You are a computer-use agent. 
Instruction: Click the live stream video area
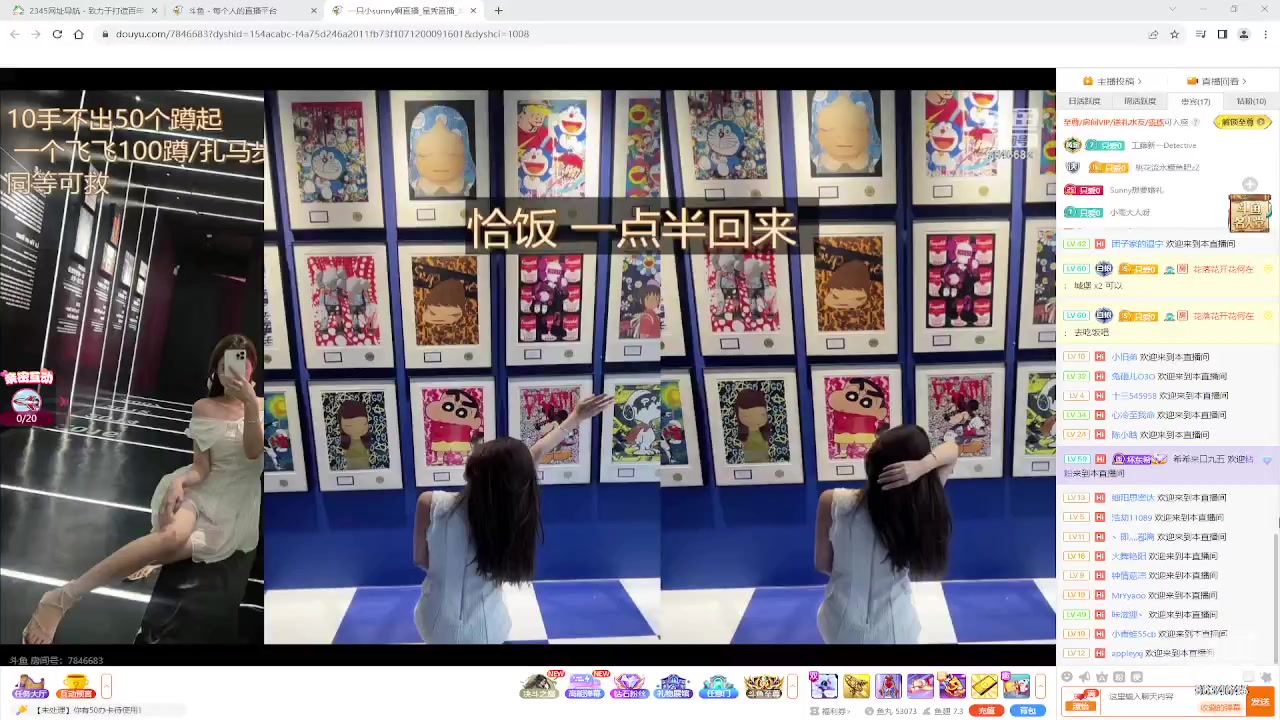(x=528, y=368)
